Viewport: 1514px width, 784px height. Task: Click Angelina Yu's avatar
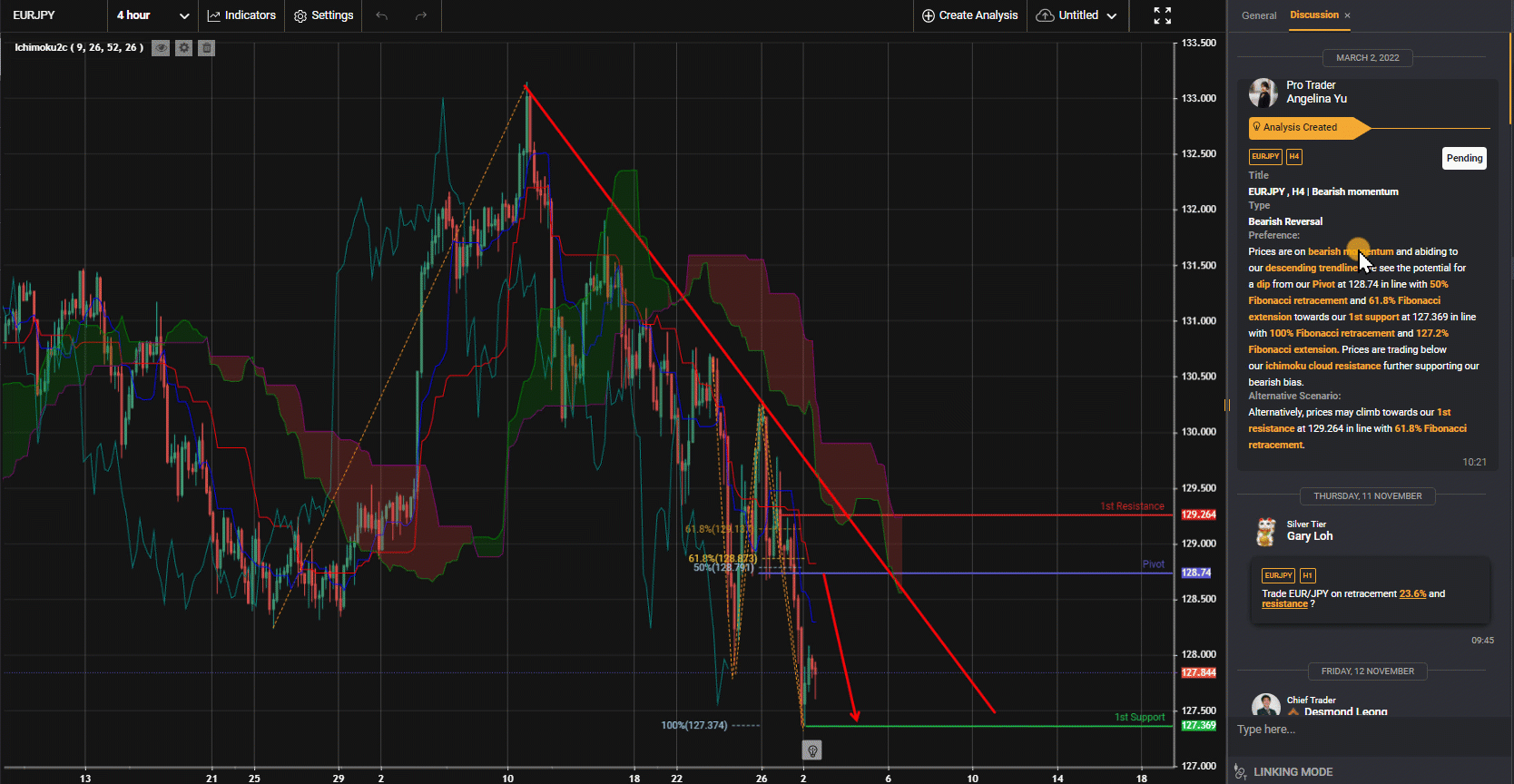tap(1263, 93)
